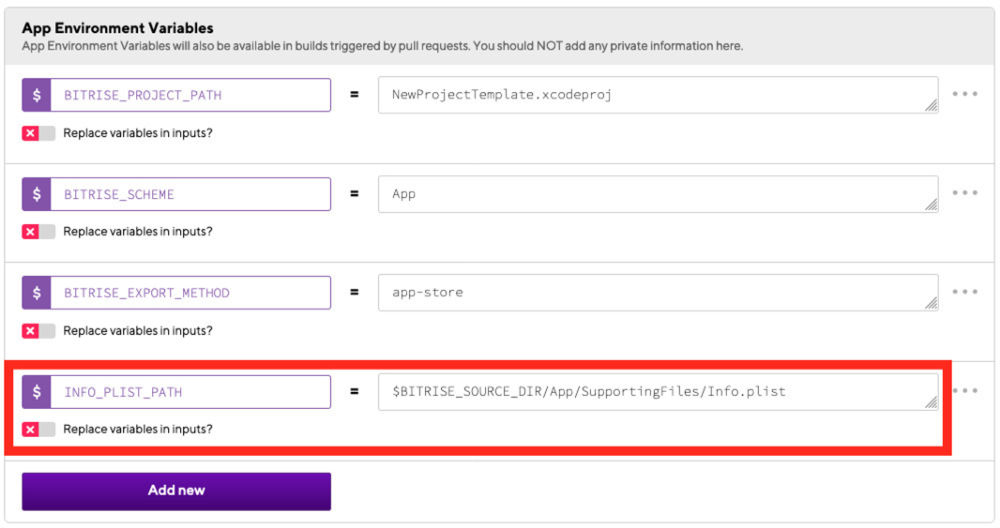Grab the resize handle of the NewProjectTemplate.xcodeproj field
Image resolution: width=1000 pixels, height=528 pixels.
coord(931,106)
